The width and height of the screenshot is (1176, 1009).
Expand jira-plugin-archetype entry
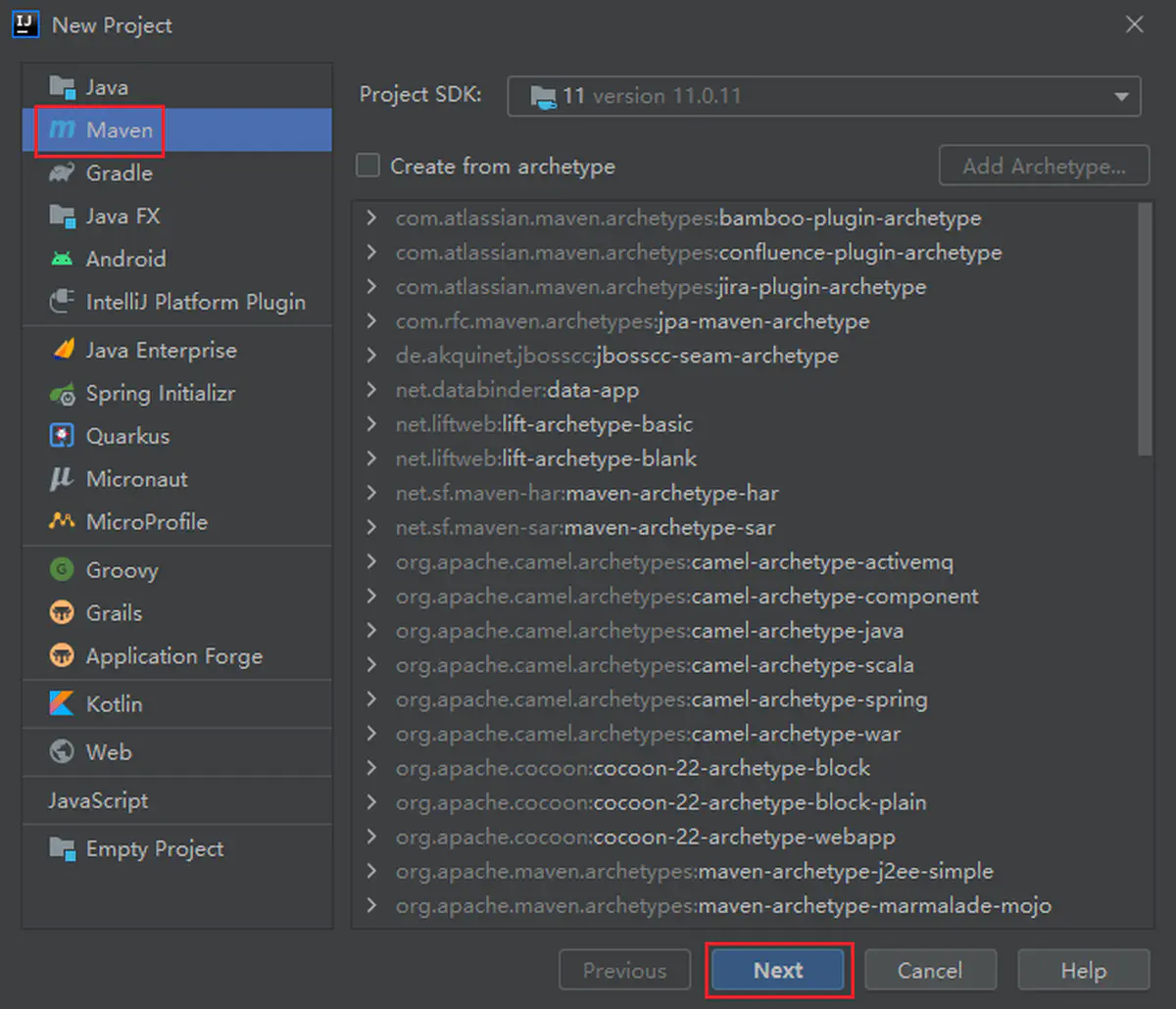coord(371,286)
